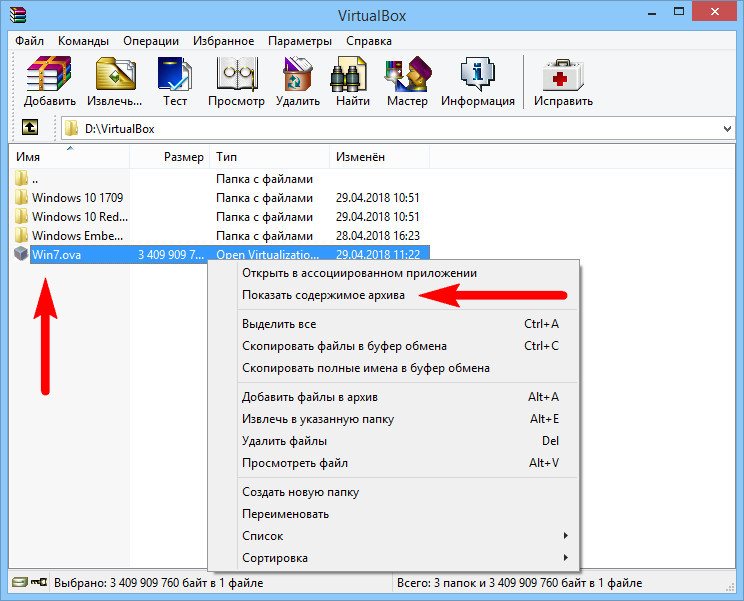This screenshot has height=601, width=744.
Task: Click the folder icon in address bar
Action: pos(72,128)
